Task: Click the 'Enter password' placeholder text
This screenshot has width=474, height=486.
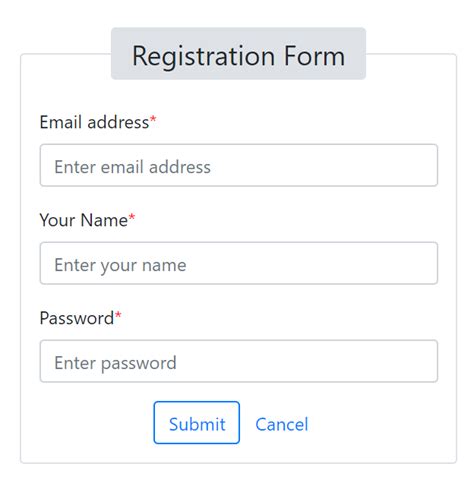Action: (115, 363)
